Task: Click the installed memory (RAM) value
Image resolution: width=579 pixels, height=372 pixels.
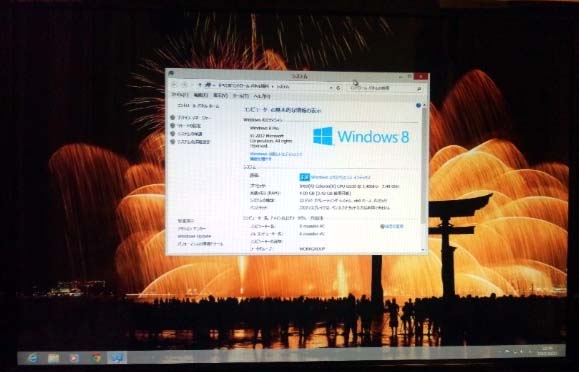Action: (x=325, y=193)
